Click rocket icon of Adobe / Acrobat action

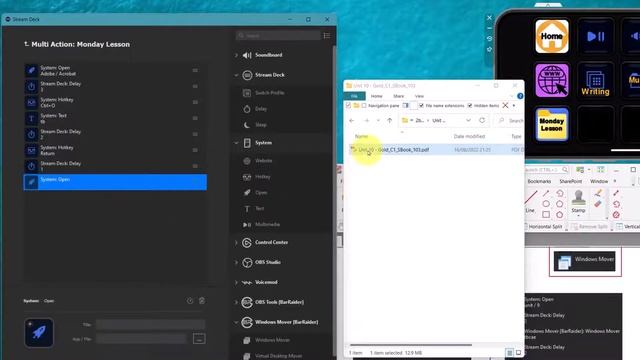point(31,71)
